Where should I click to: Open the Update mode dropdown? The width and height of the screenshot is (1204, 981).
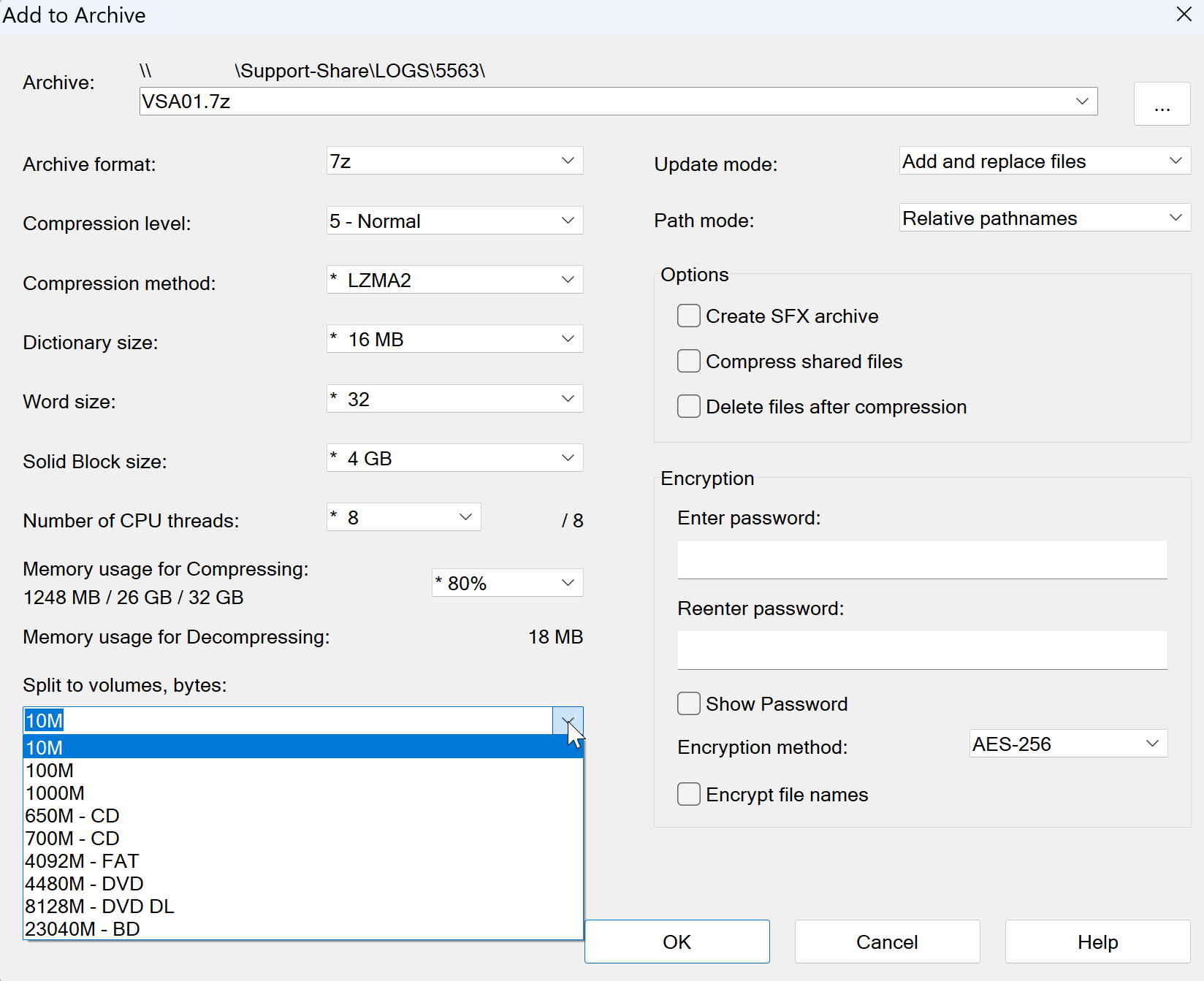(x=1045, y=161)
